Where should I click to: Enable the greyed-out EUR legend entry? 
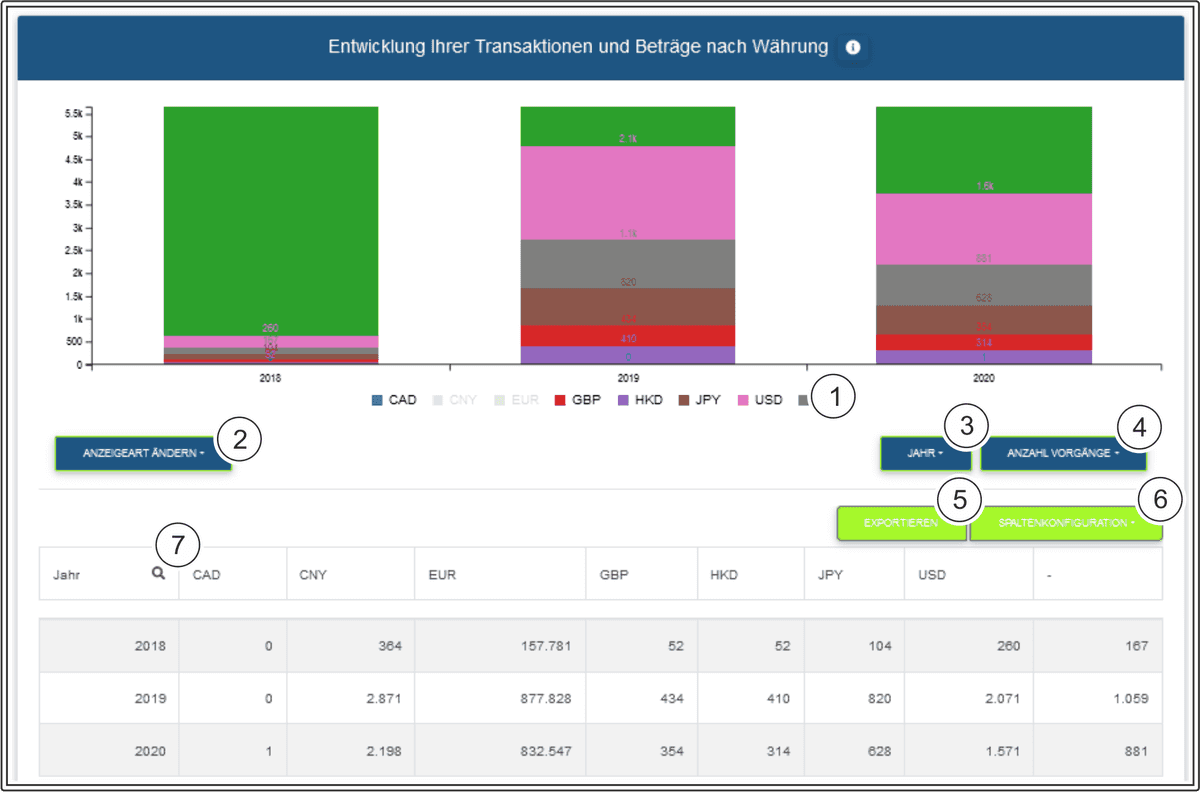click(x=516, y=401)
